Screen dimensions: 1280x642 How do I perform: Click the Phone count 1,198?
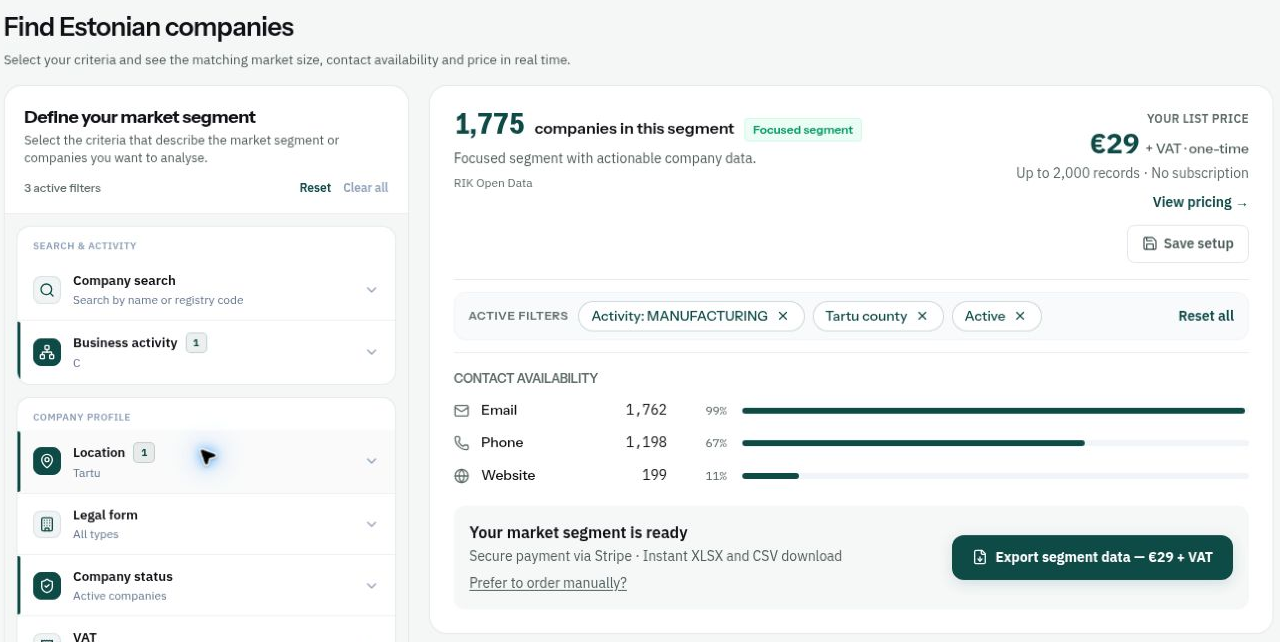pos(646,442)
